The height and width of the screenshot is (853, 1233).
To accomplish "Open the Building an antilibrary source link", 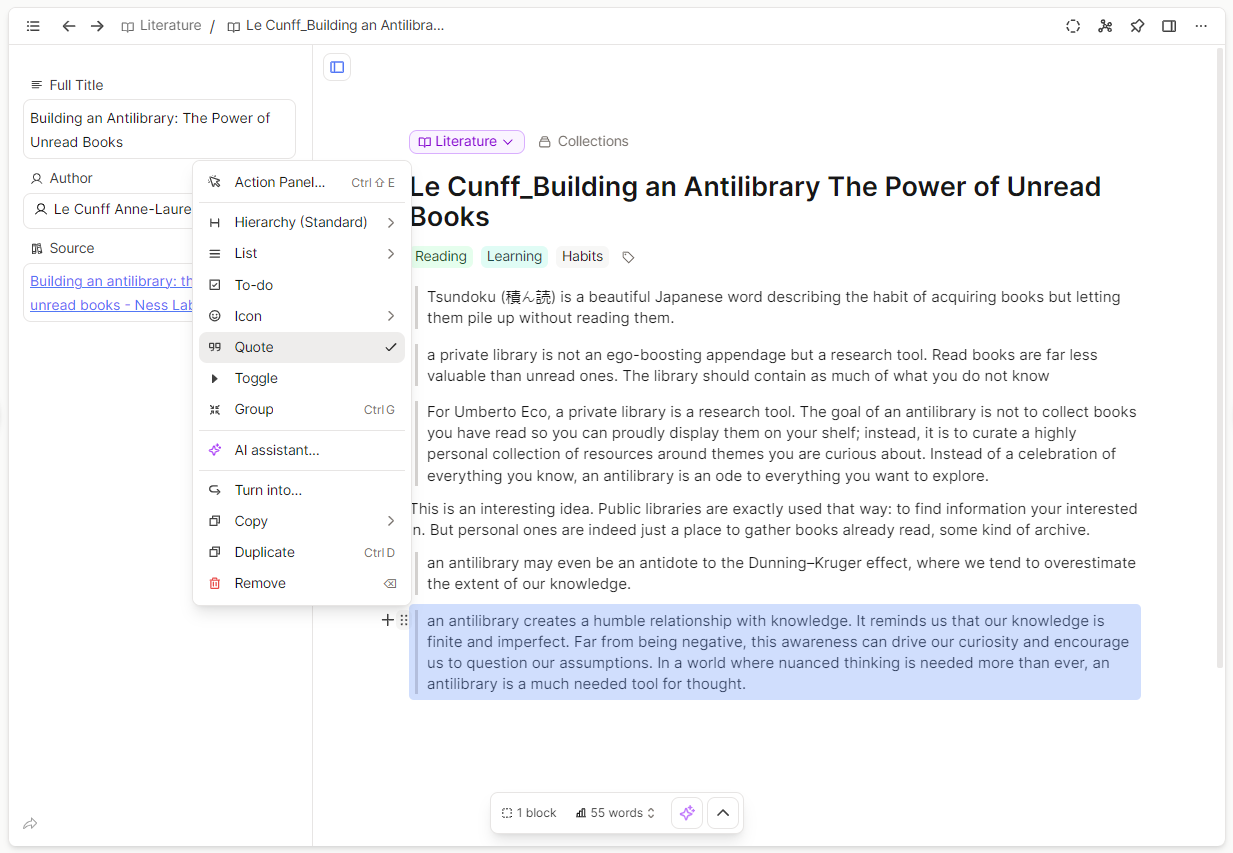I will click(x=112, y=293).
